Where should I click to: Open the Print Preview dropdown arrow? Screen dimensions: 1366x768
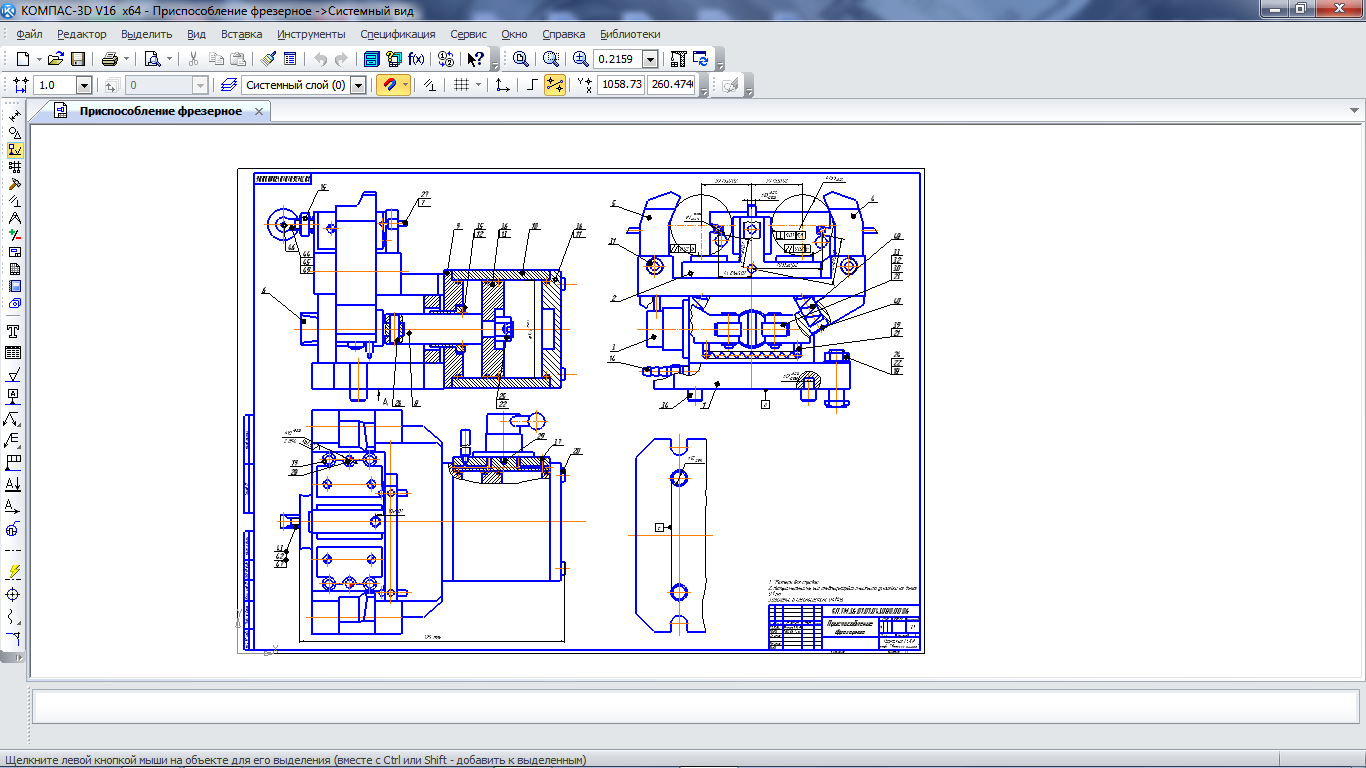(168, 59)
